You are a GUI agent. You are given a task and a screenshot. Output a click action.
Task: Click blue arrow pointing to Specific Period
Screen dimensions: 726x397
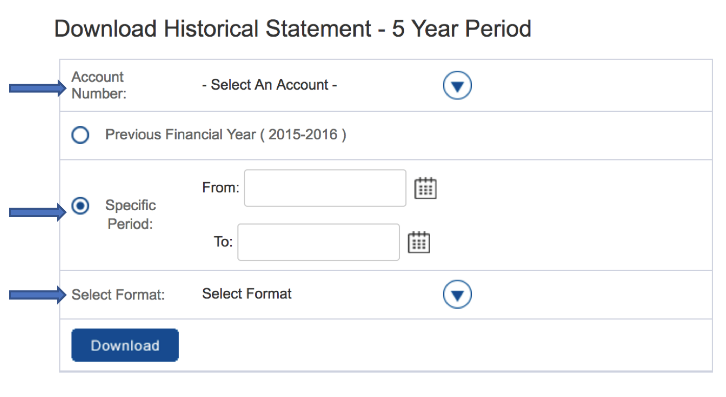coord(38,212)
